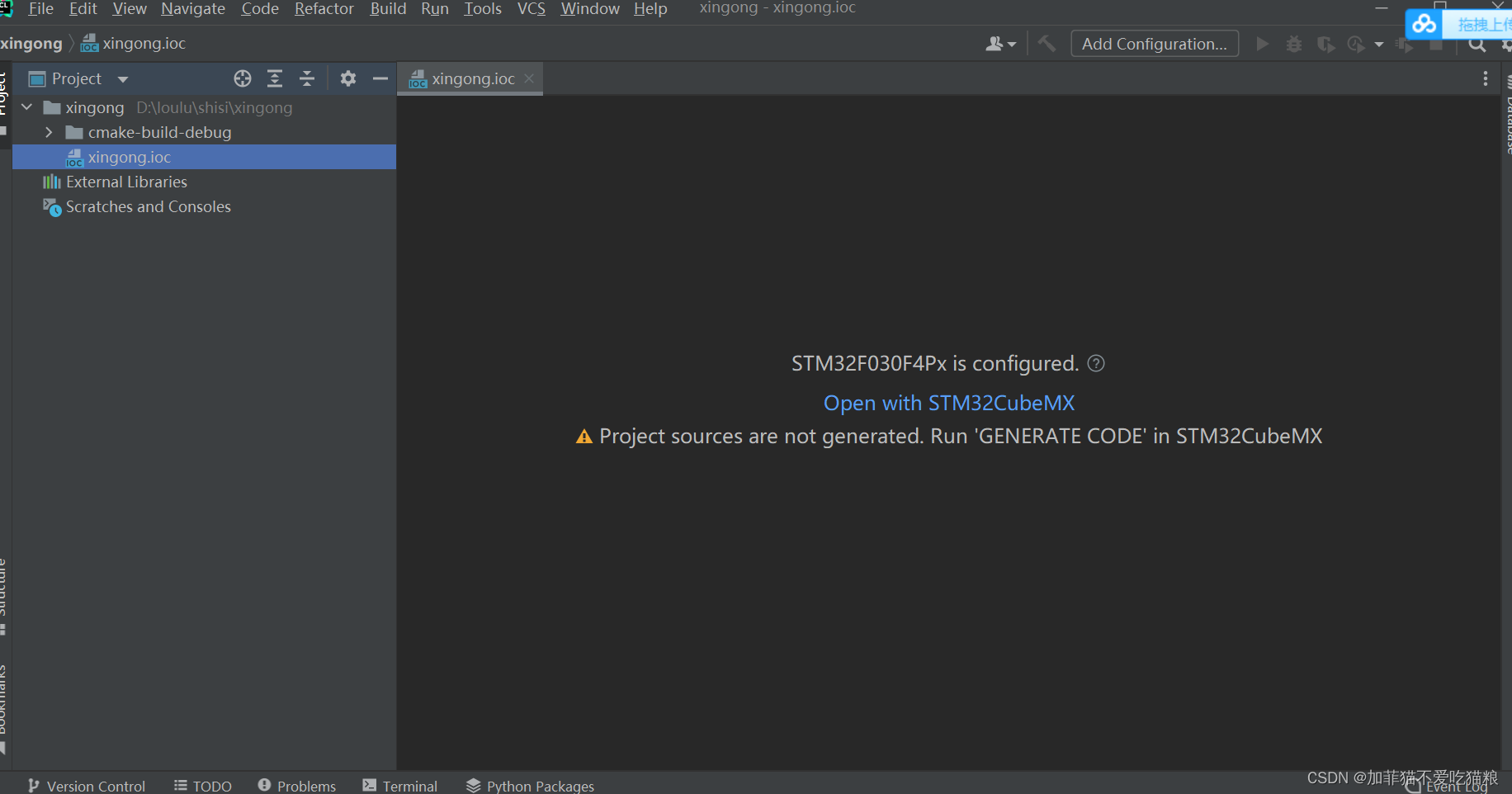The width and height of the screenshot is (1512, 794).
Task: Open the Project view dropdown
Action: coord(123,79)
